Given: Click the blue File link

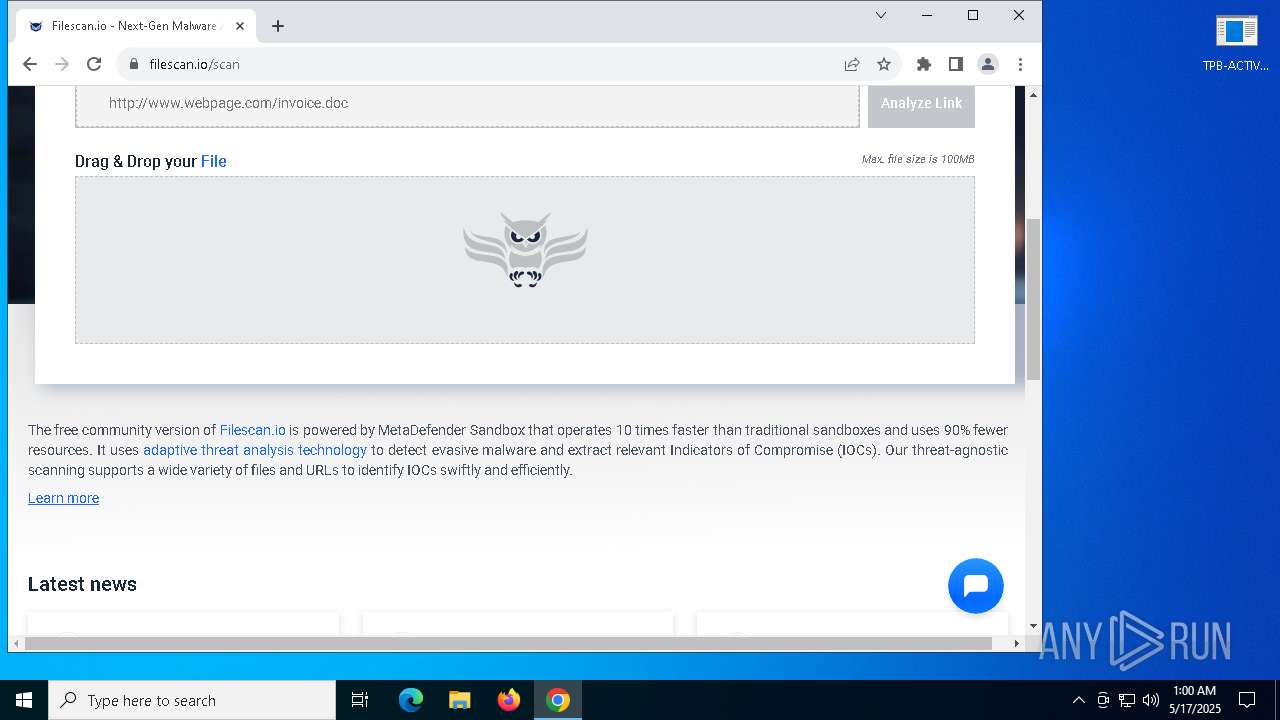Looking at the screenshot, I should tap(214, 161).
